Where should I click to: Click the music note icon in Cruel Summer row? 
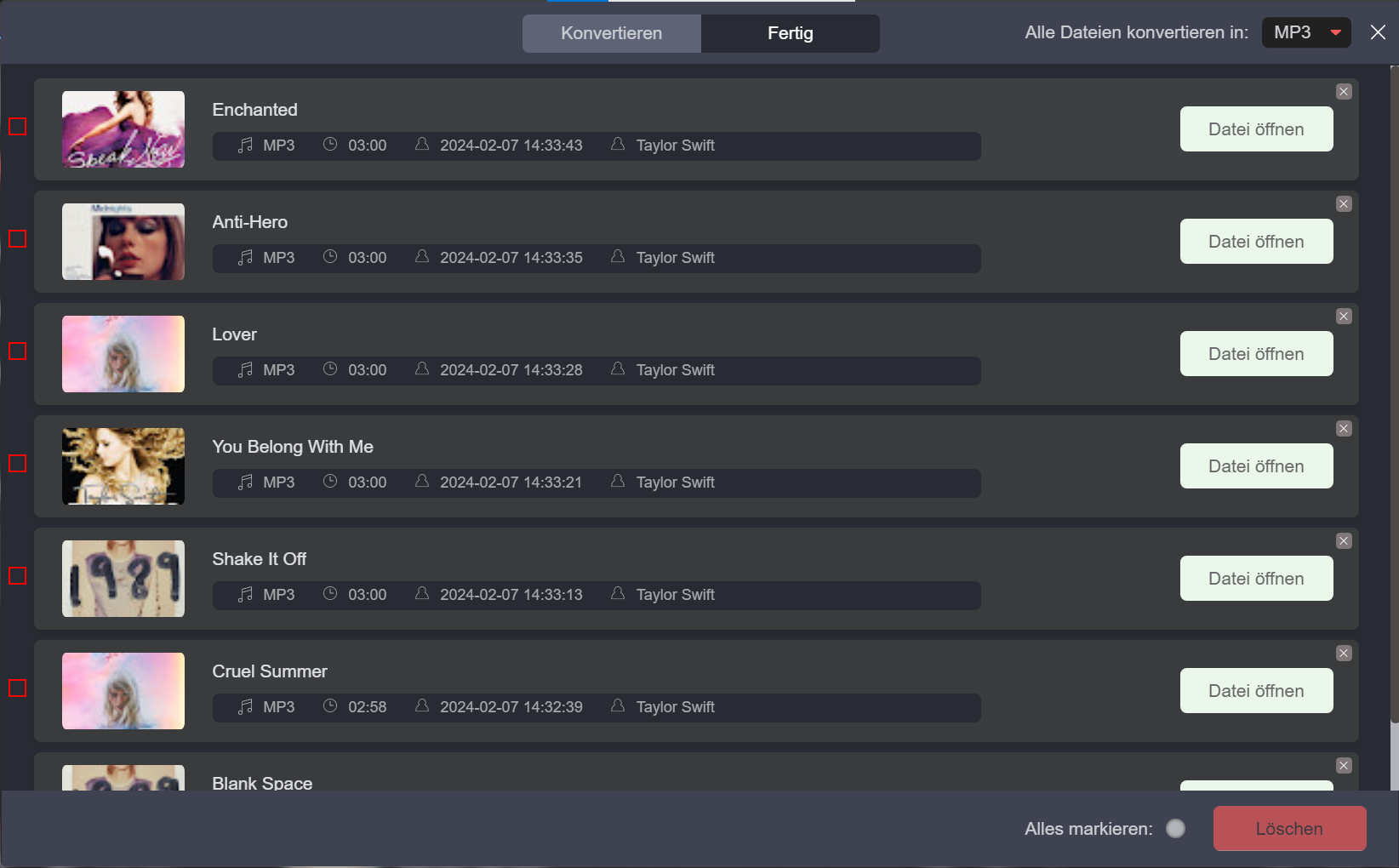tap(245, 706)
